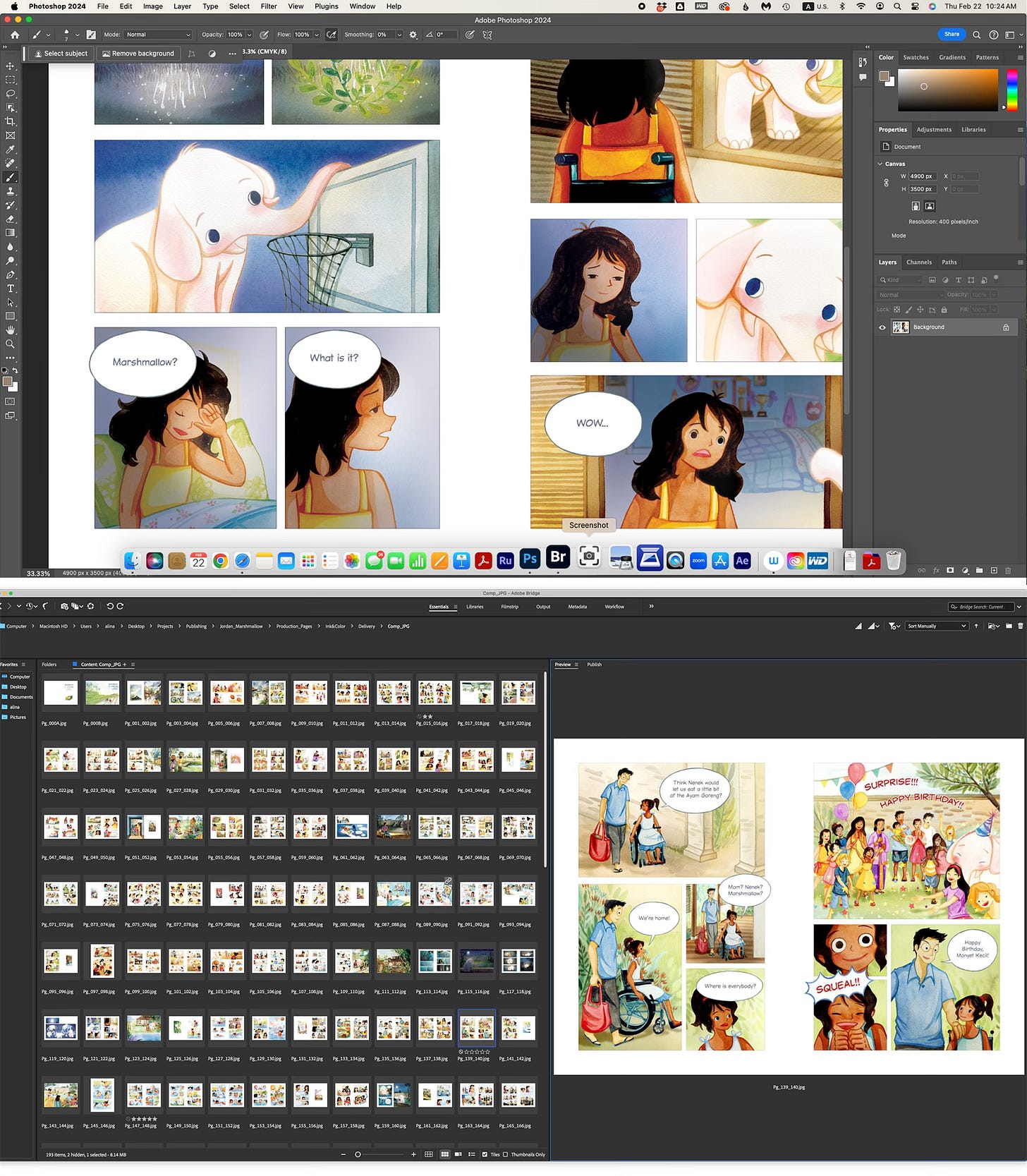Open the Publish tab in Bridge
This screenshot has width=1027, height=1176.
[595, 665]
